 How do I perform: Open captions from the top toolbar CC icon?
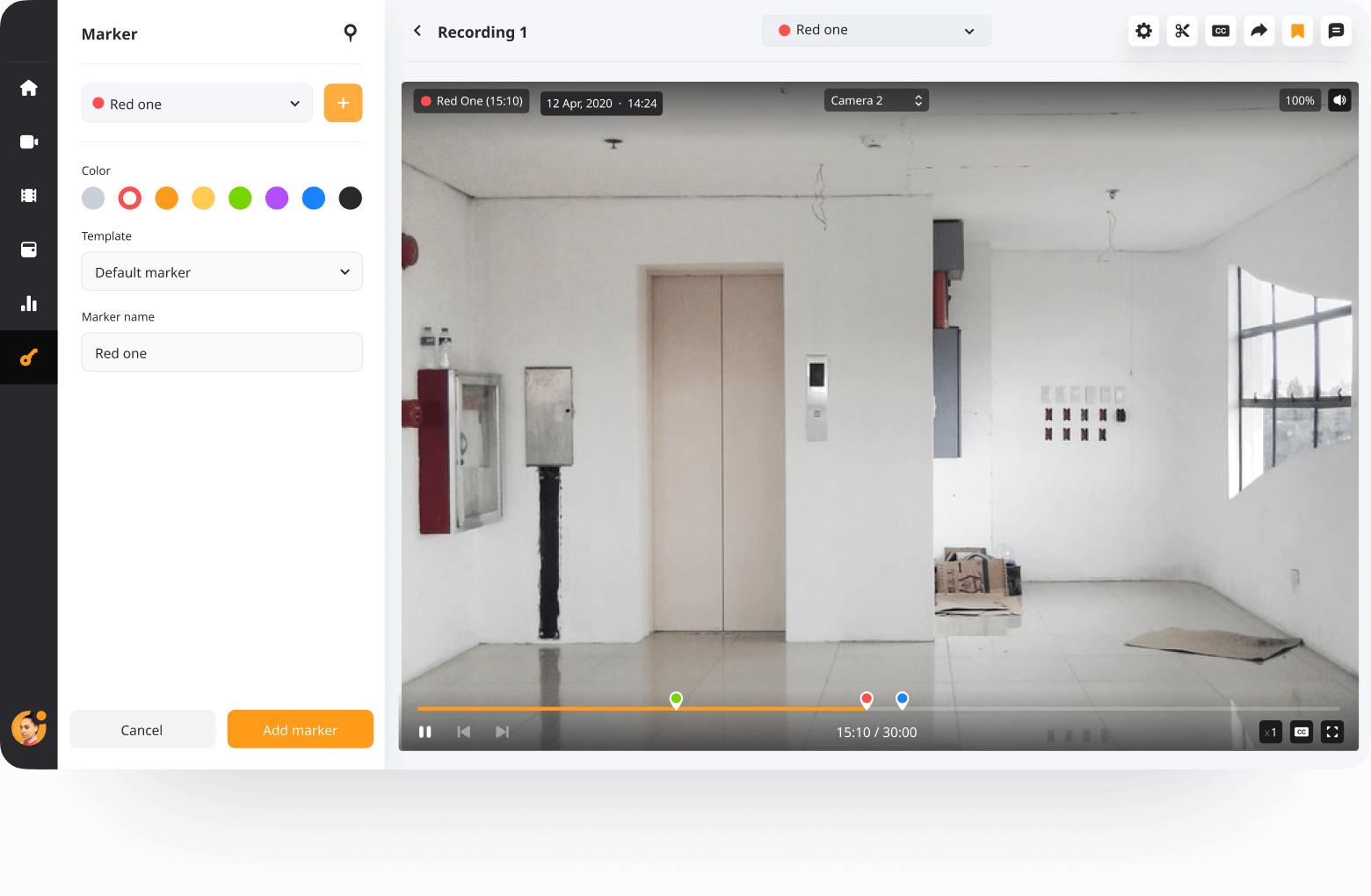click(x=1221, y=31)
